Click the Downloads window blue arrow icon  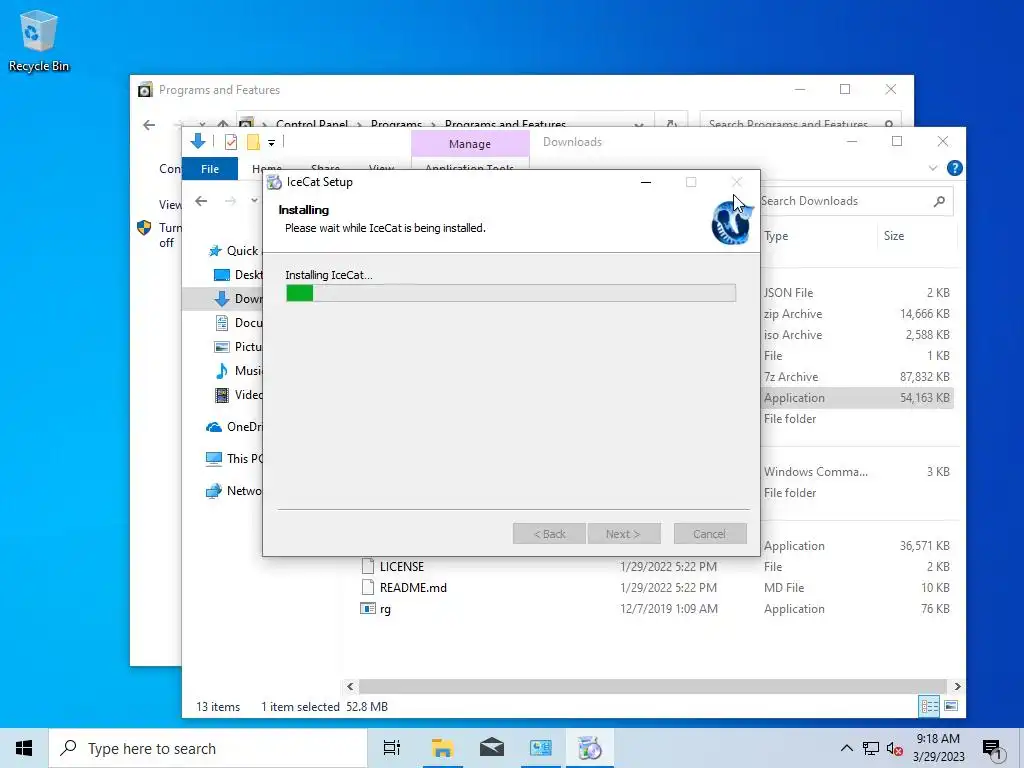[198, 141]
